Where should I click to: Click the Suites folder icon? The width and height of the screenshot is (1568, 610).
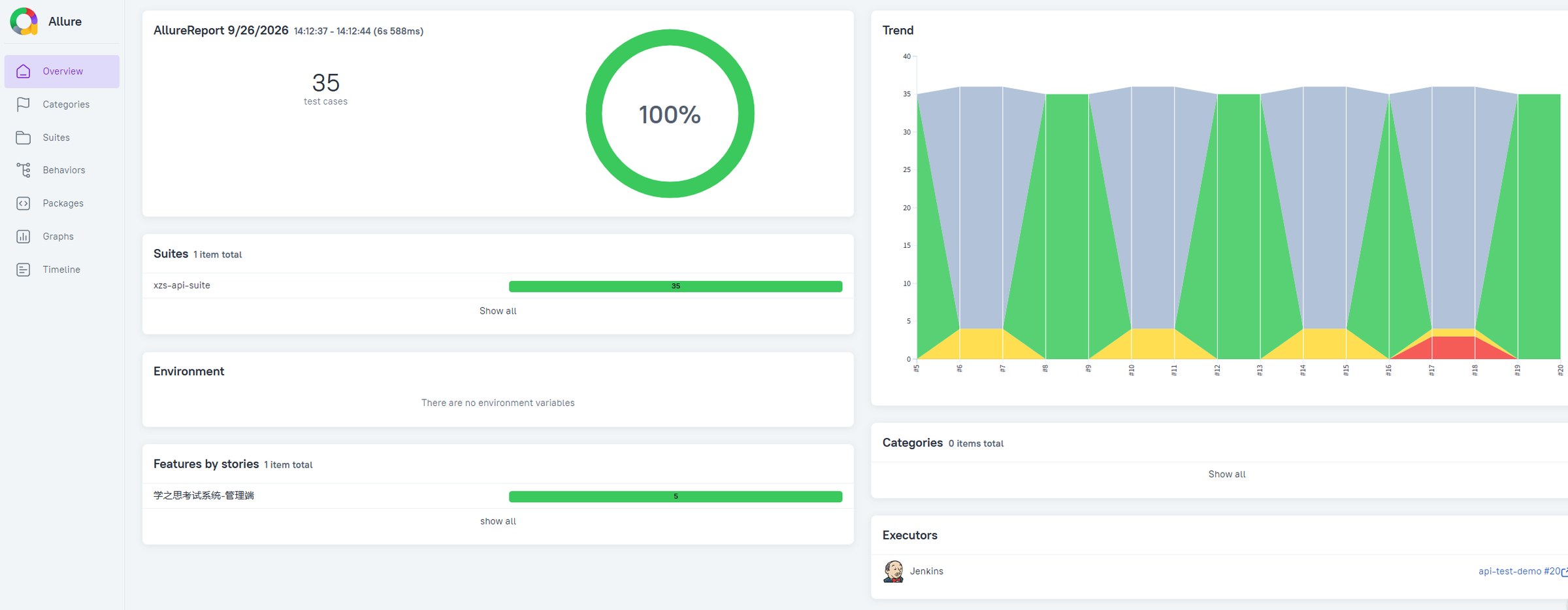click(x=24, y=137)
